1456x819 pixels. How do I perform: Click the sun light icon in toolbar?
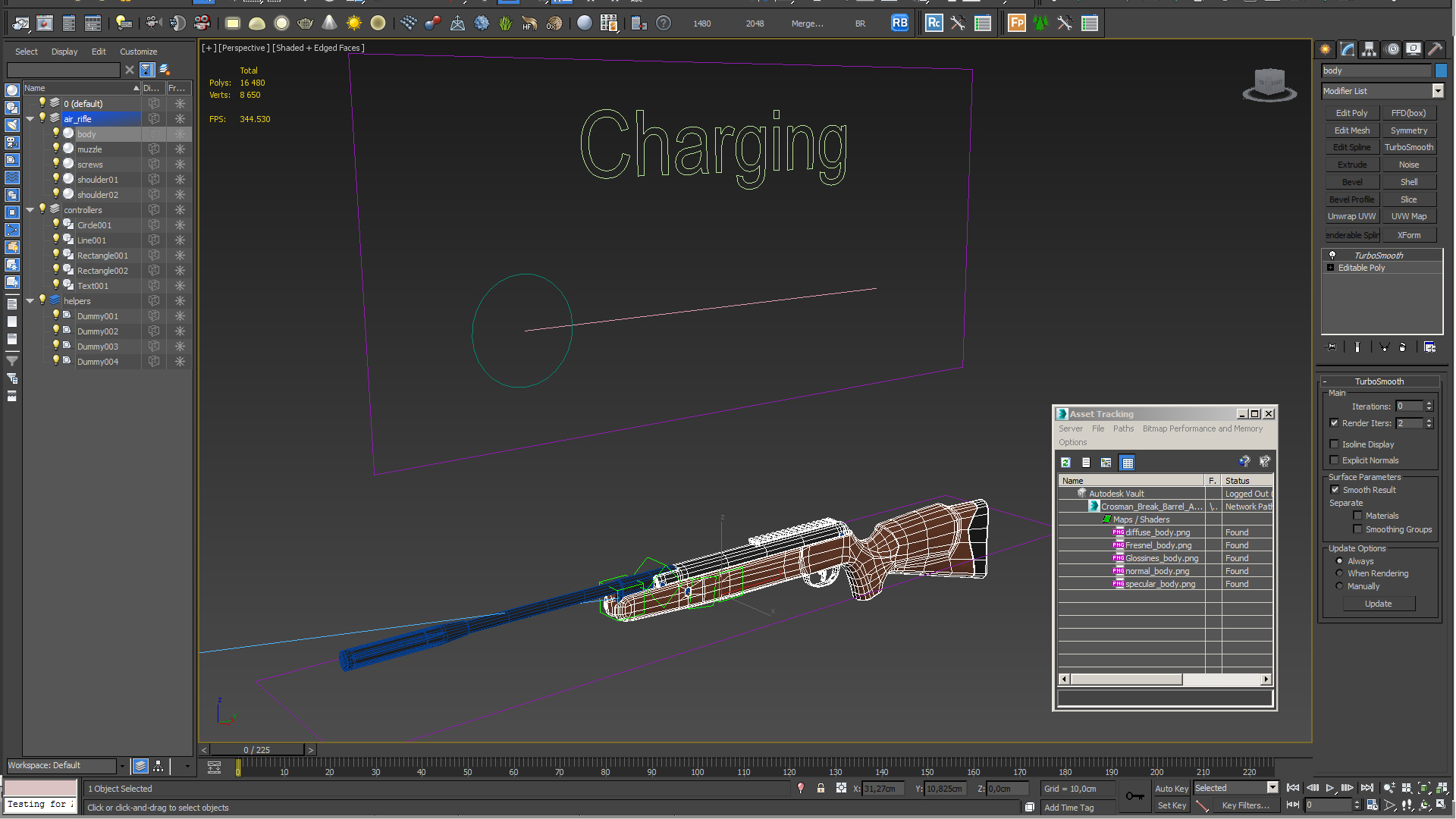pyautogui.click(x=354, y=24)
